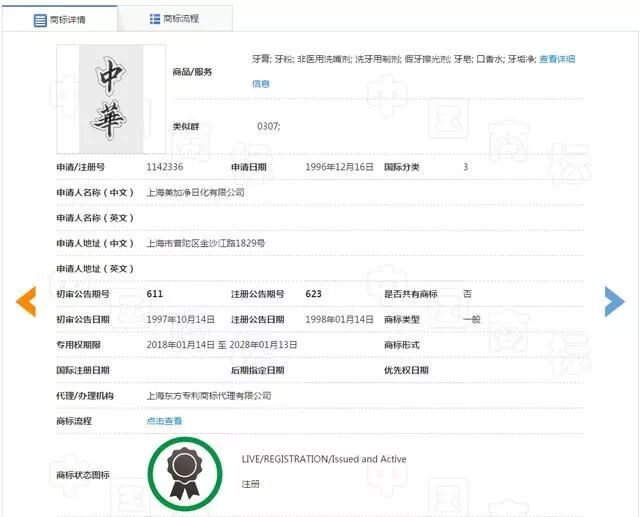Viewport: 640px width, 517px height.
Task: Select similar group code 0307;
Action: point(269,126)
